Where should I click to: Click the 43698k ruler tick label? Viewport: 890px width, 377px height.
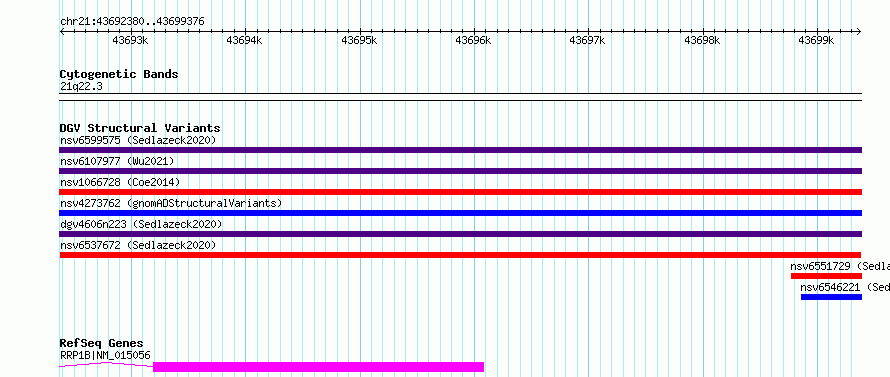[x=702, y=40]
